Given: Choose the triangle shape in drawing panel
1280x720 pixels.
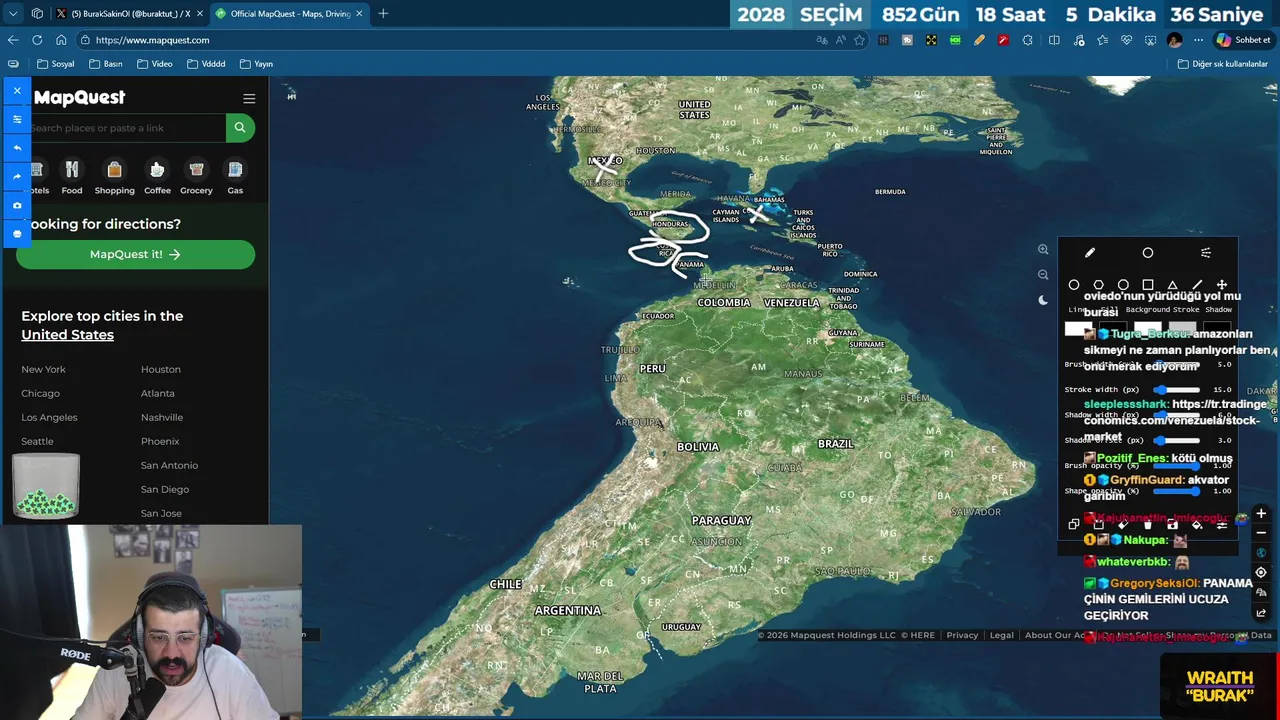Looking at the screenshot, I should click(1172, 285).
